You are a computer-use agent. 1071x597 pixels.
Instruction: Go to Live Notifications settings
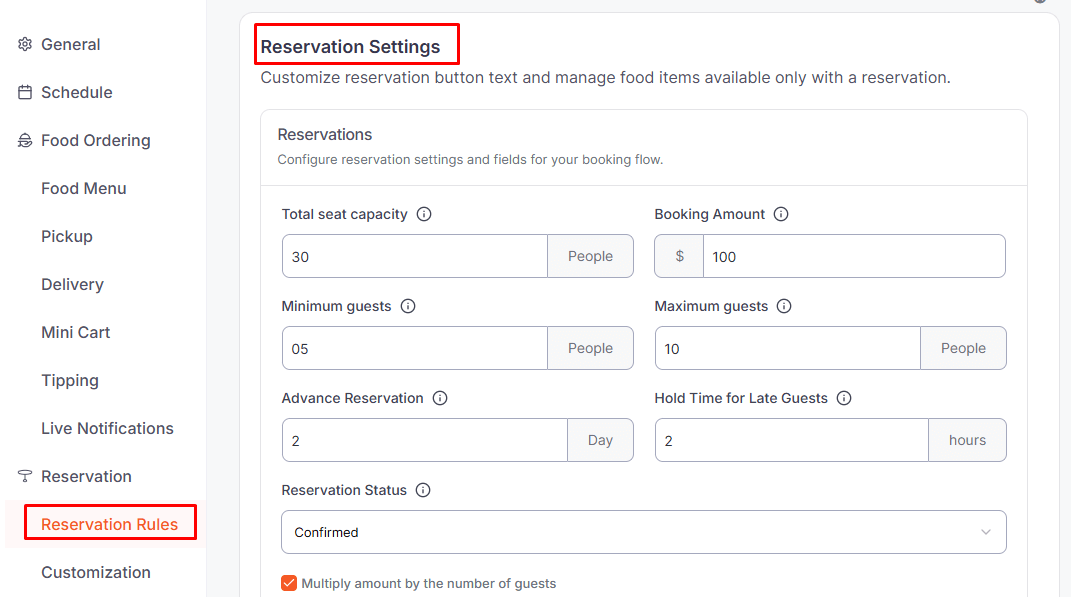pyautogui.click(x=107, y=428)
